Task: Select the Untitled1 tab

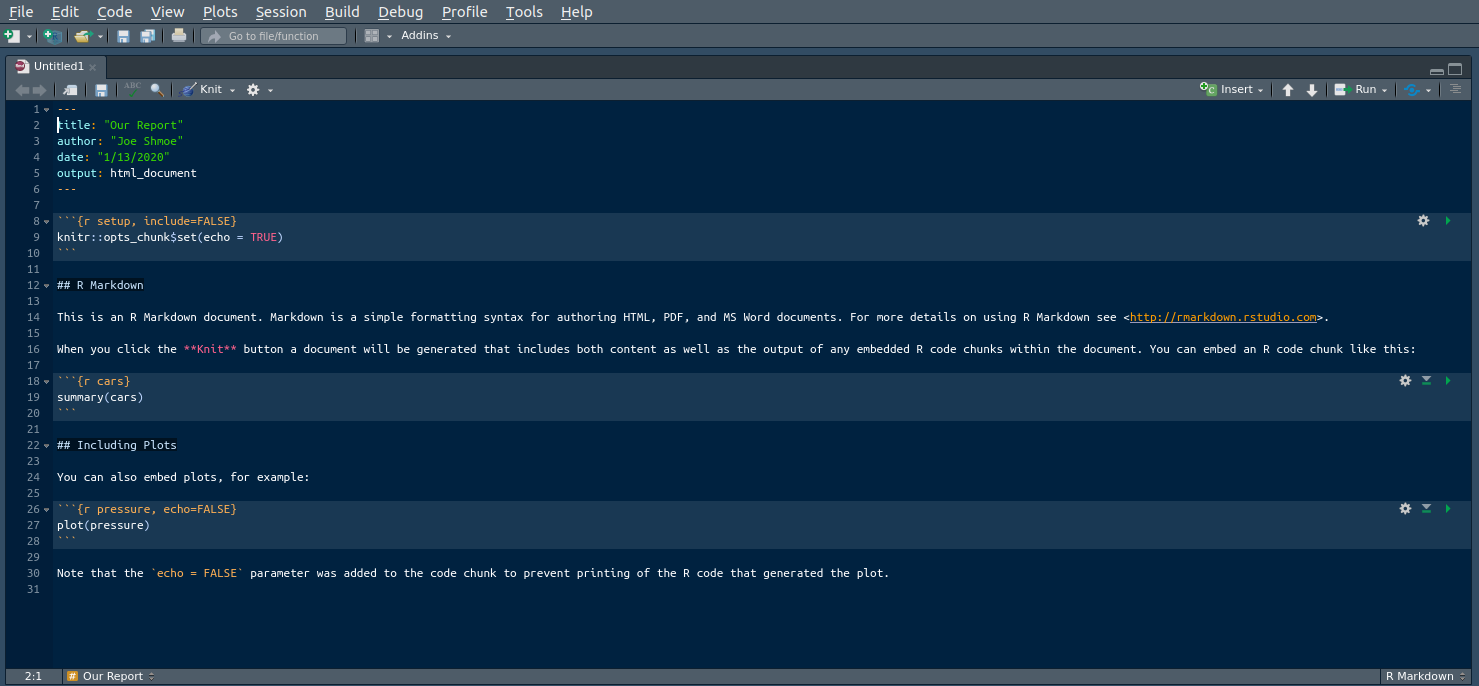Action: click(58, 66)
